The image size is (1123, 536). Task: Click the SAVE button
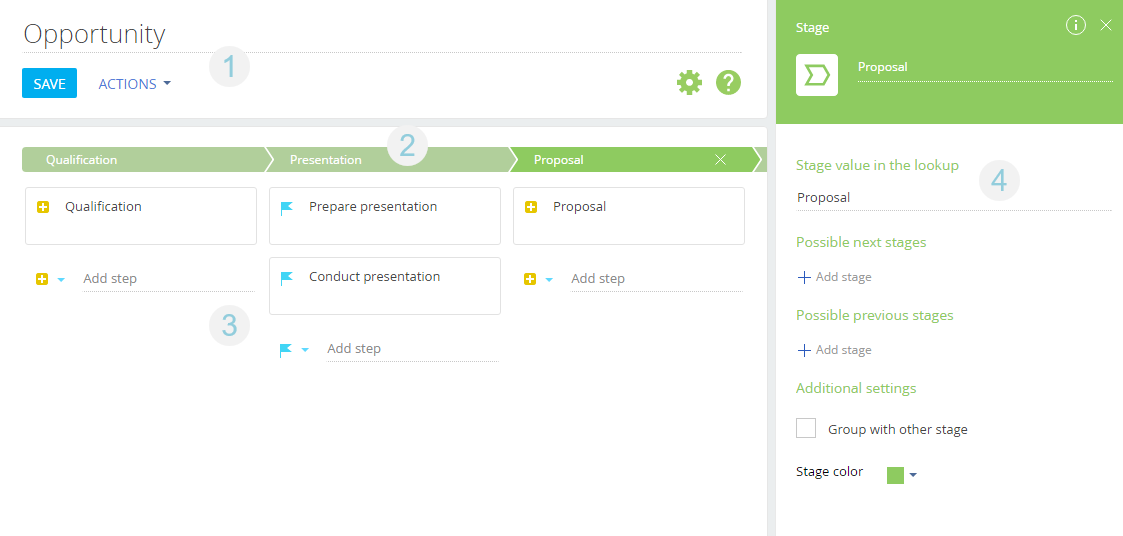pos(49,84)
